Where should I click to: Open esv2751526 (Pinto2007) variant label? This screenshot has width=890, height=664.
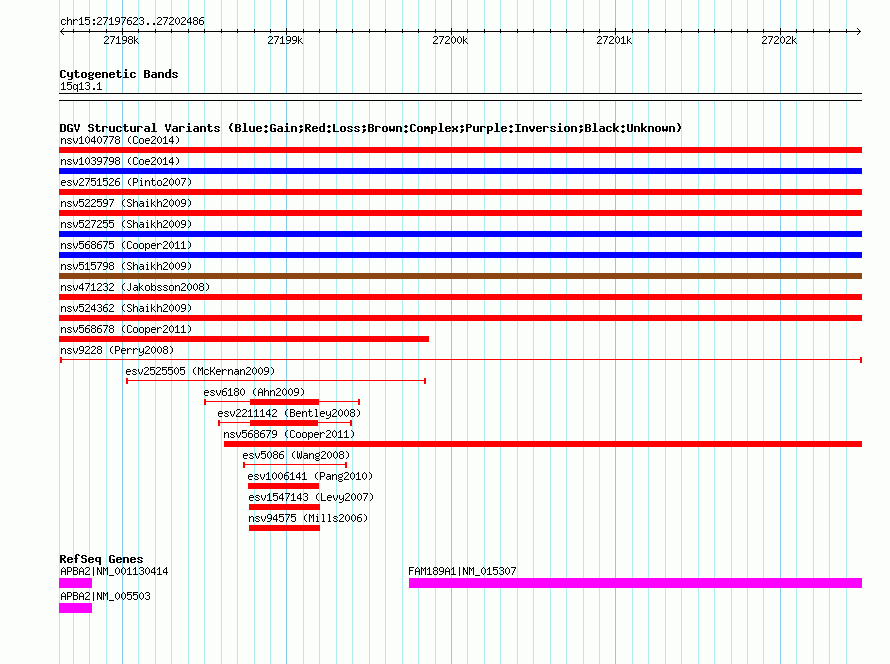tap(126, 182)
